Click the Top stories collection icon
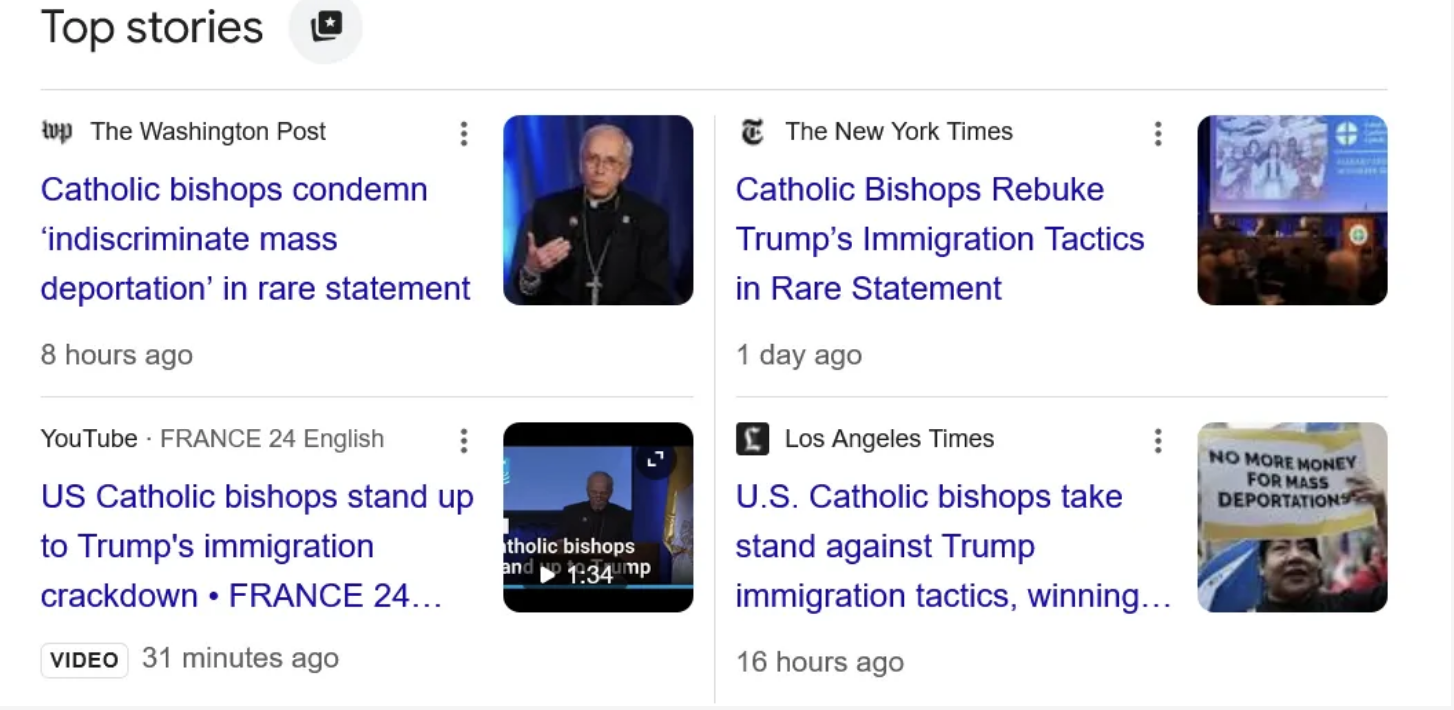The width and height of the screenshot is (1454, 710). tap(326, 27)
